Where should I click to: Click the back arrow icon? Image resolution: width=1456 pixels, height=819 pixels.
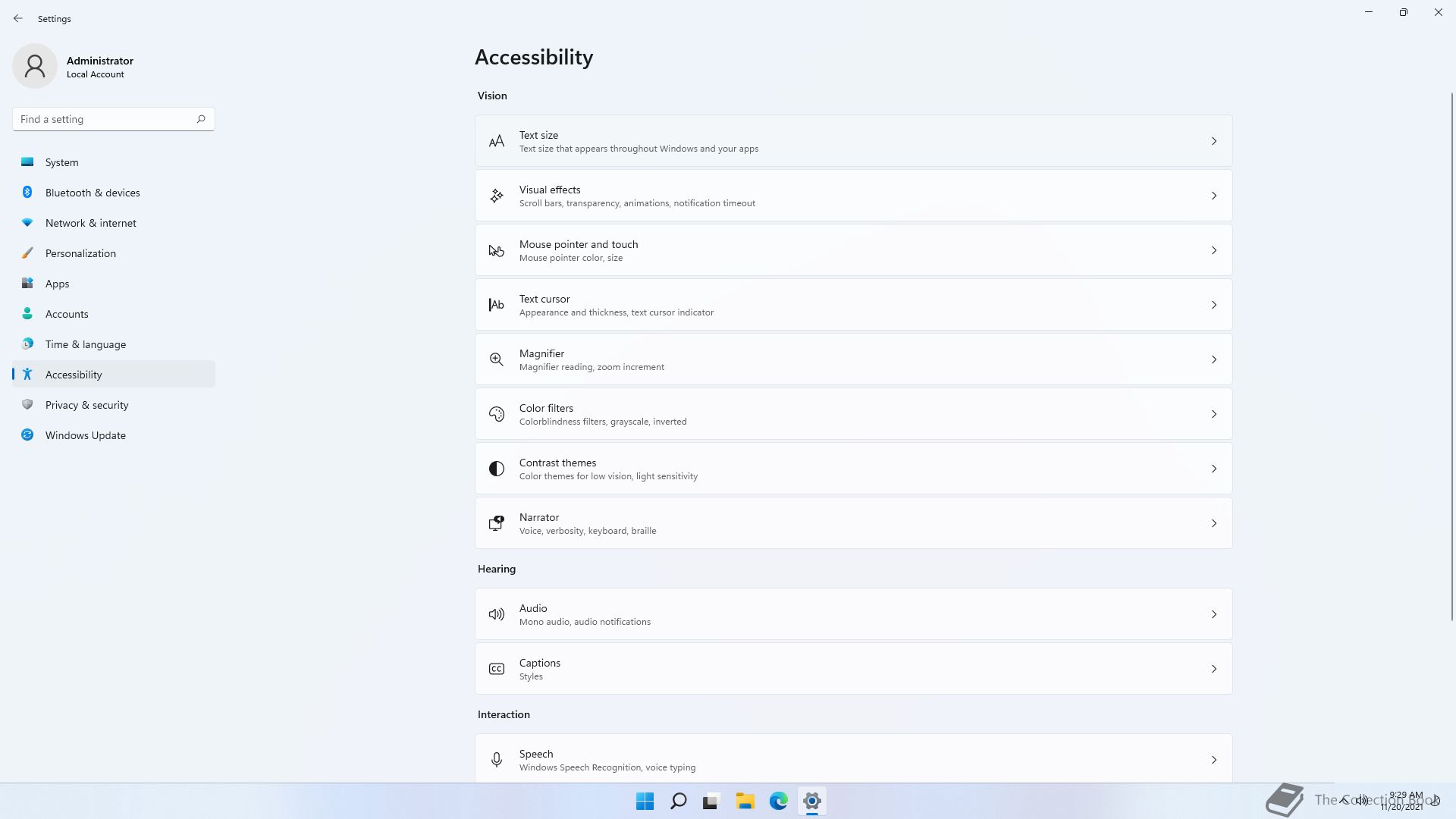[18, 18]
